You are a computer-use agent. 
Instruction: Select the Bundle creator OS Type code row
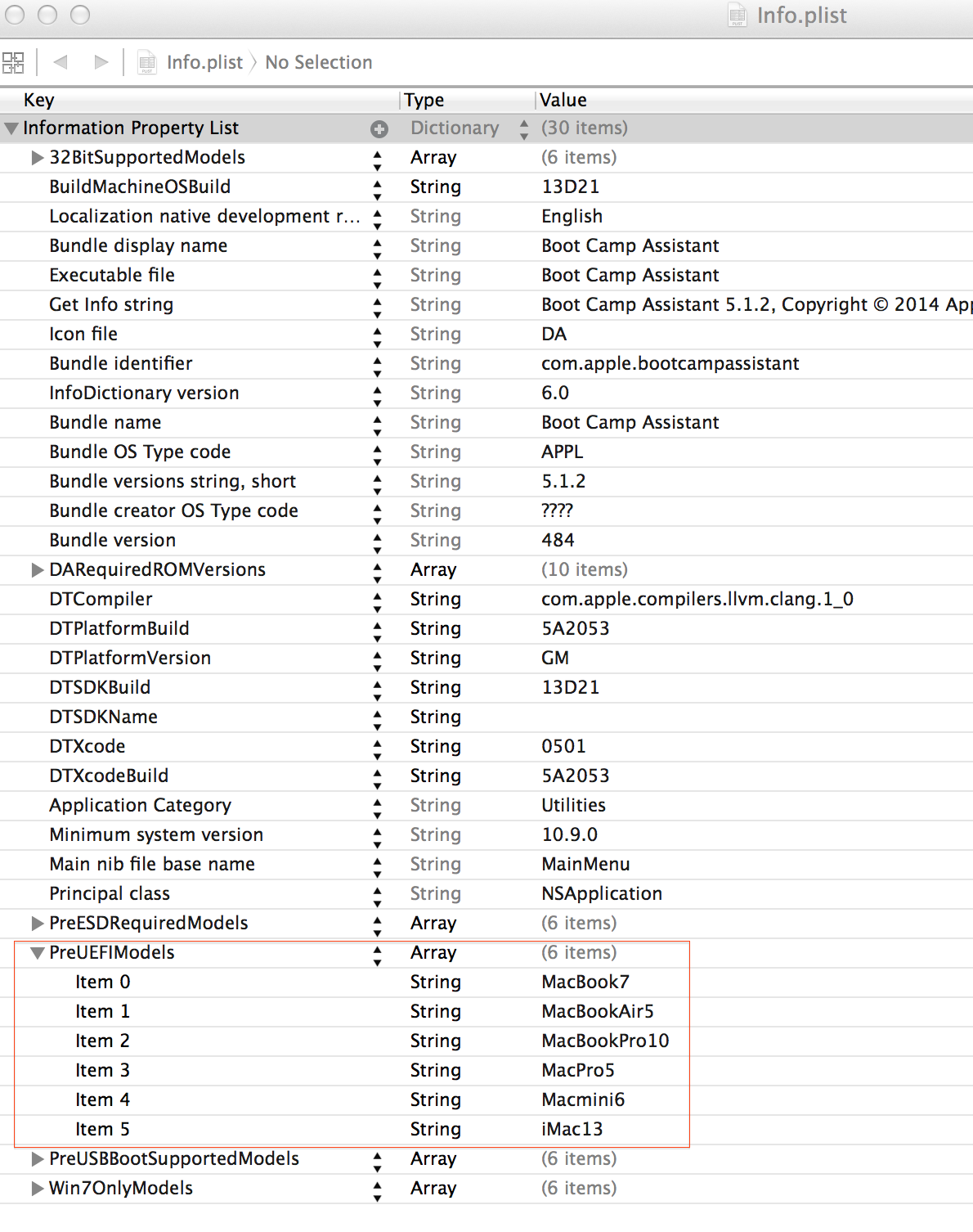(486, 511)
